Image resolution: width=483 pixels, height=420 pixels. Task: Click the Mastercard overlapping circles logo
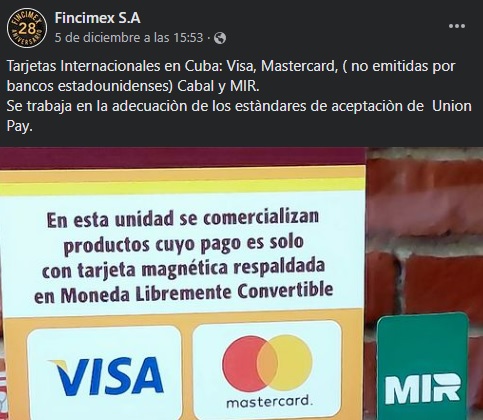267,363
